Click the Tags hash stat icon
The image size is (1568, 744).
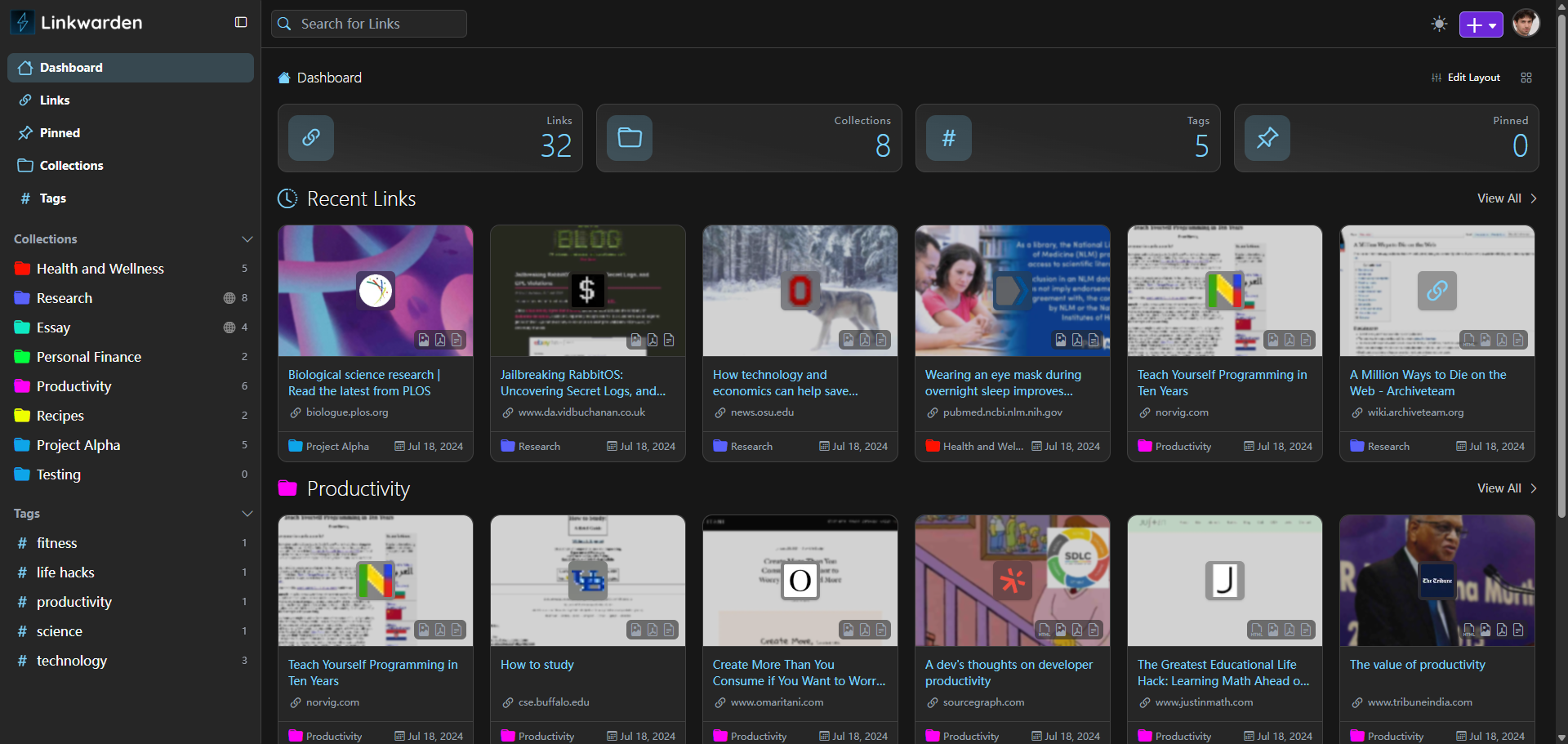[x=948, y=138]
